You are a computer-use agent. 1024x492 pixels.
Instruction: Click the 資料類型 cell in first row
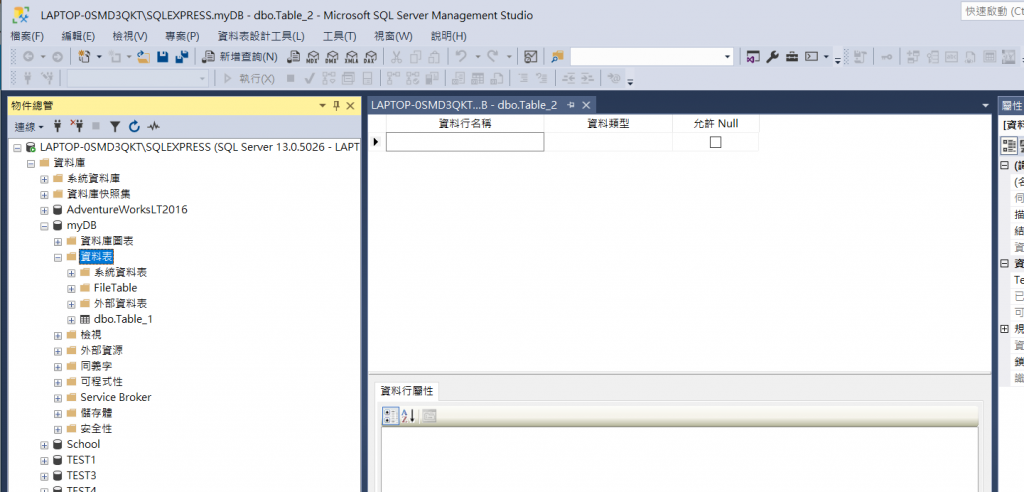click(608, 142)
